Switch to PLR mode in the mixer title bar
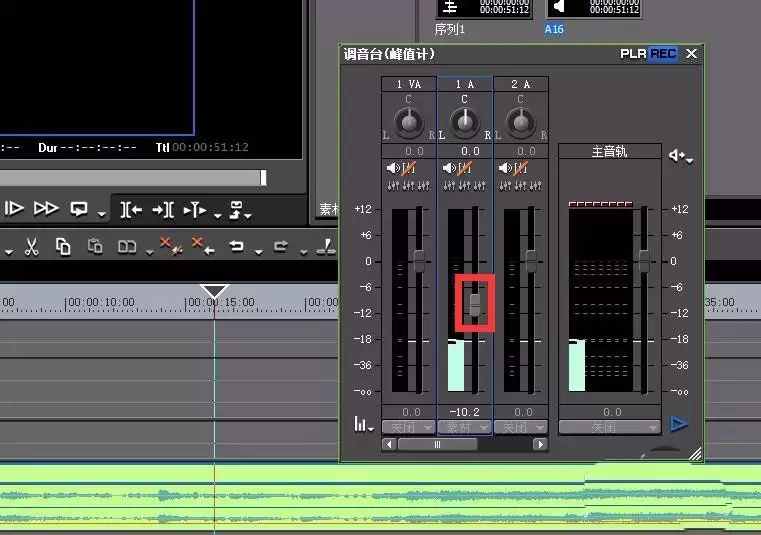This screenshot has width=761, height=535. coord(633,54)
